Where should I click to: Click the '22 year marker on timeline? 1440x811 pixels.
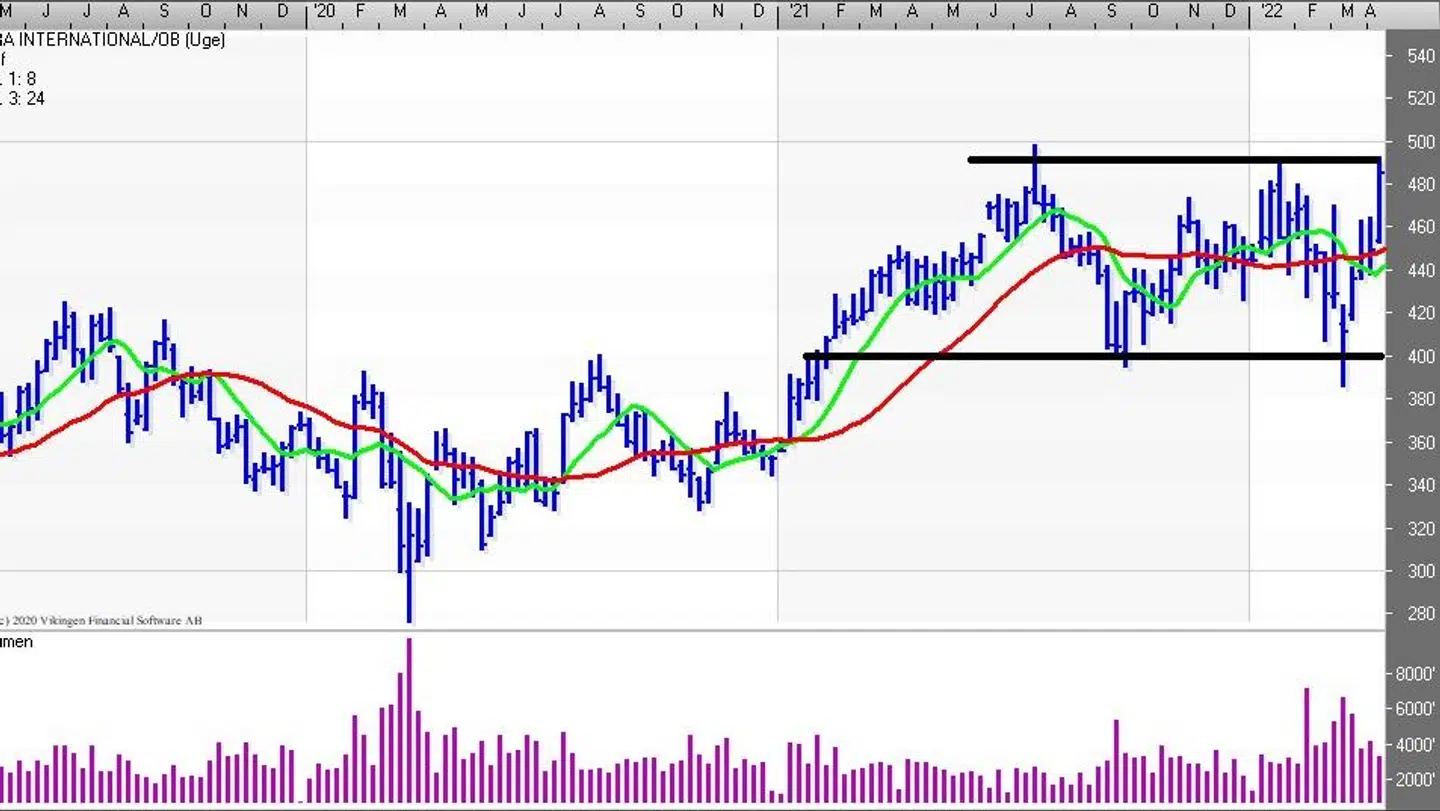coord(1270,11)
